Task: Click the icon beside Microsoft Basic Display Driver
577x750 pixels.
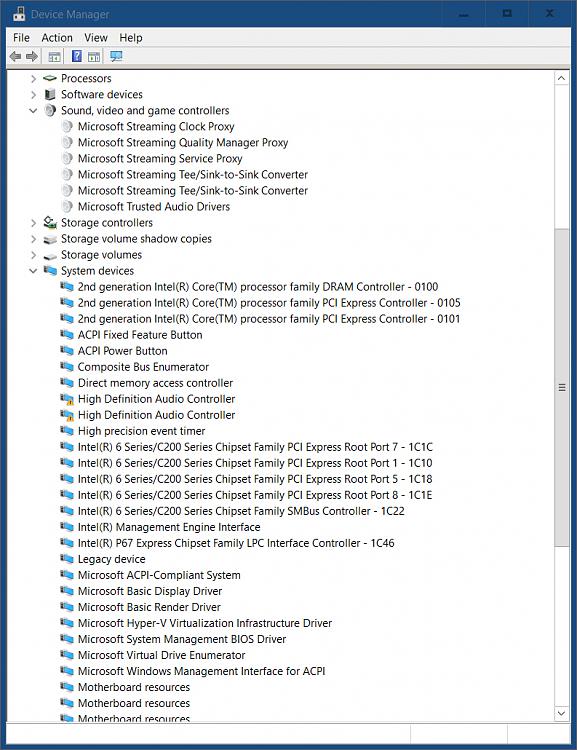Action: pos(67,591)
